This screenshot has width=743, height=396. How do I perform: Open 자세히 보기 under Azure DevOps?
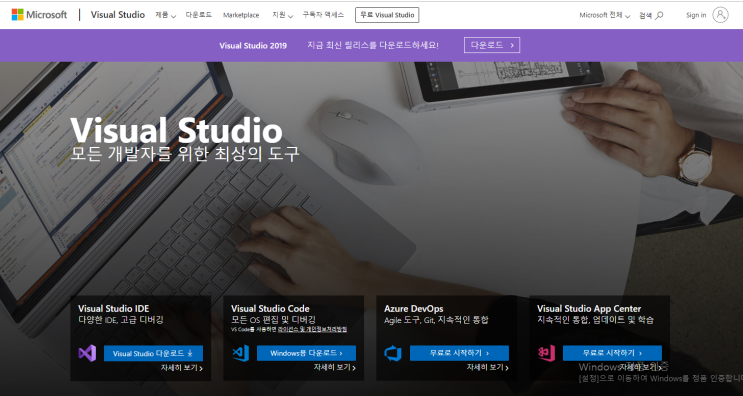point(488,368)
